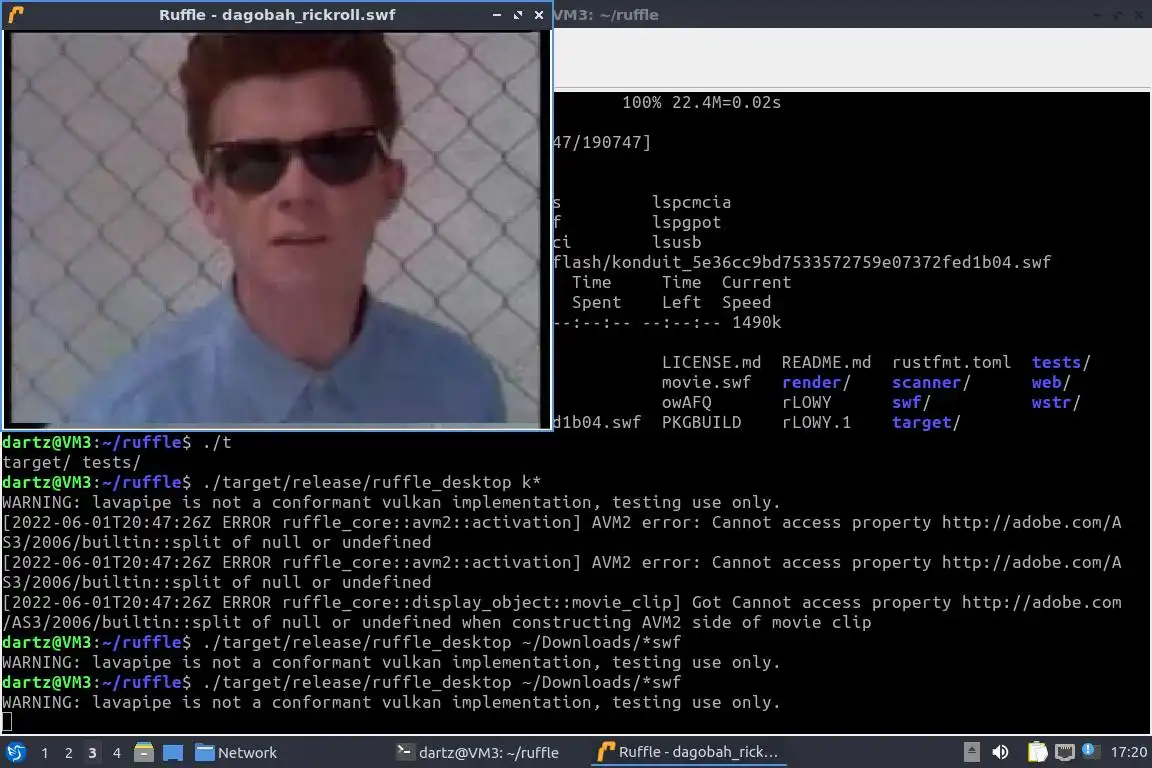Click 'wstr/' directory in terminal listing
The image size is (1152, 768).
pyautogui.click(x=1056, y=402)
